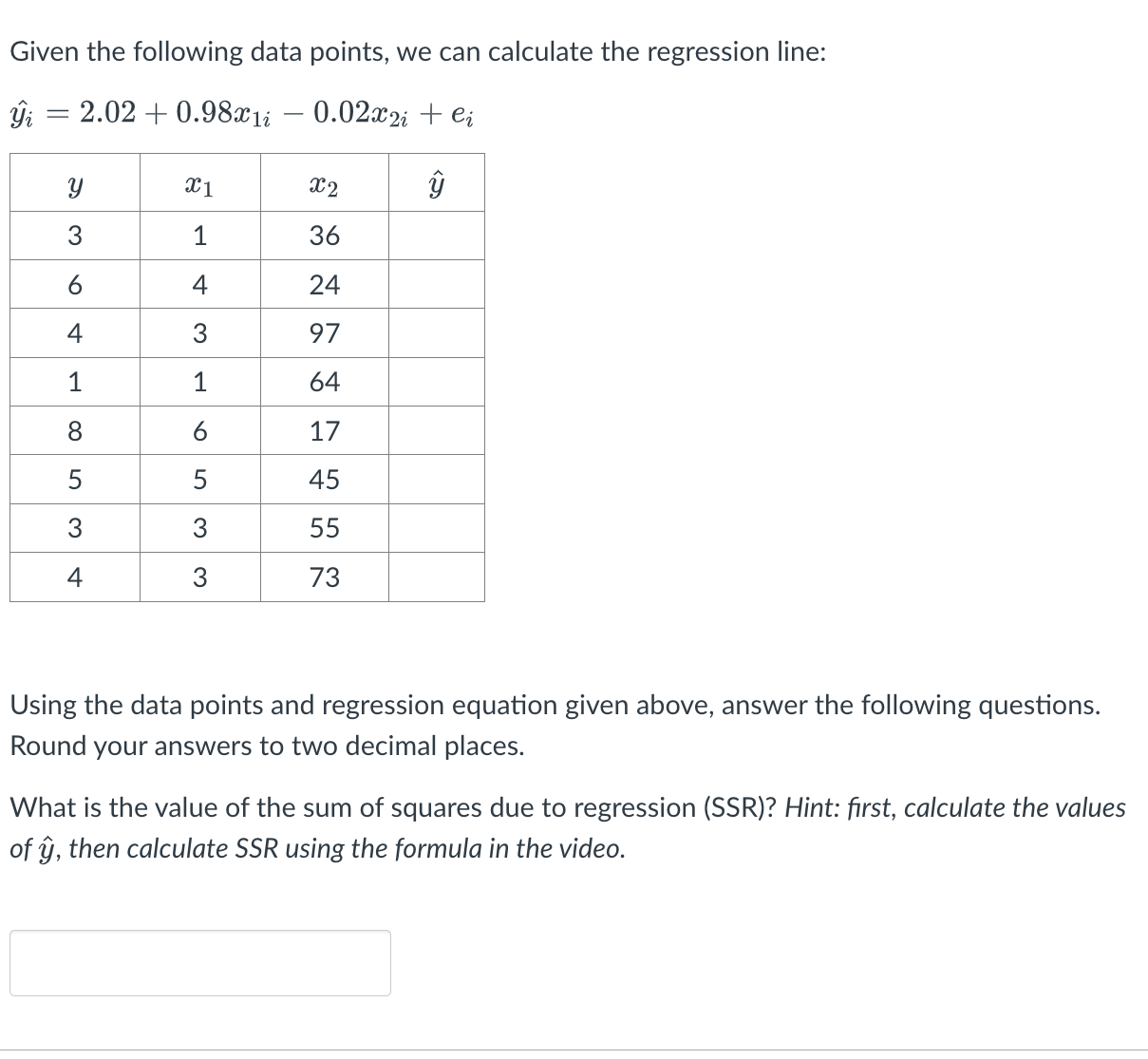The width and height of the screenshot is (1148, 1059).
Task: Select the cell containing 73
Action: point(325,577)
